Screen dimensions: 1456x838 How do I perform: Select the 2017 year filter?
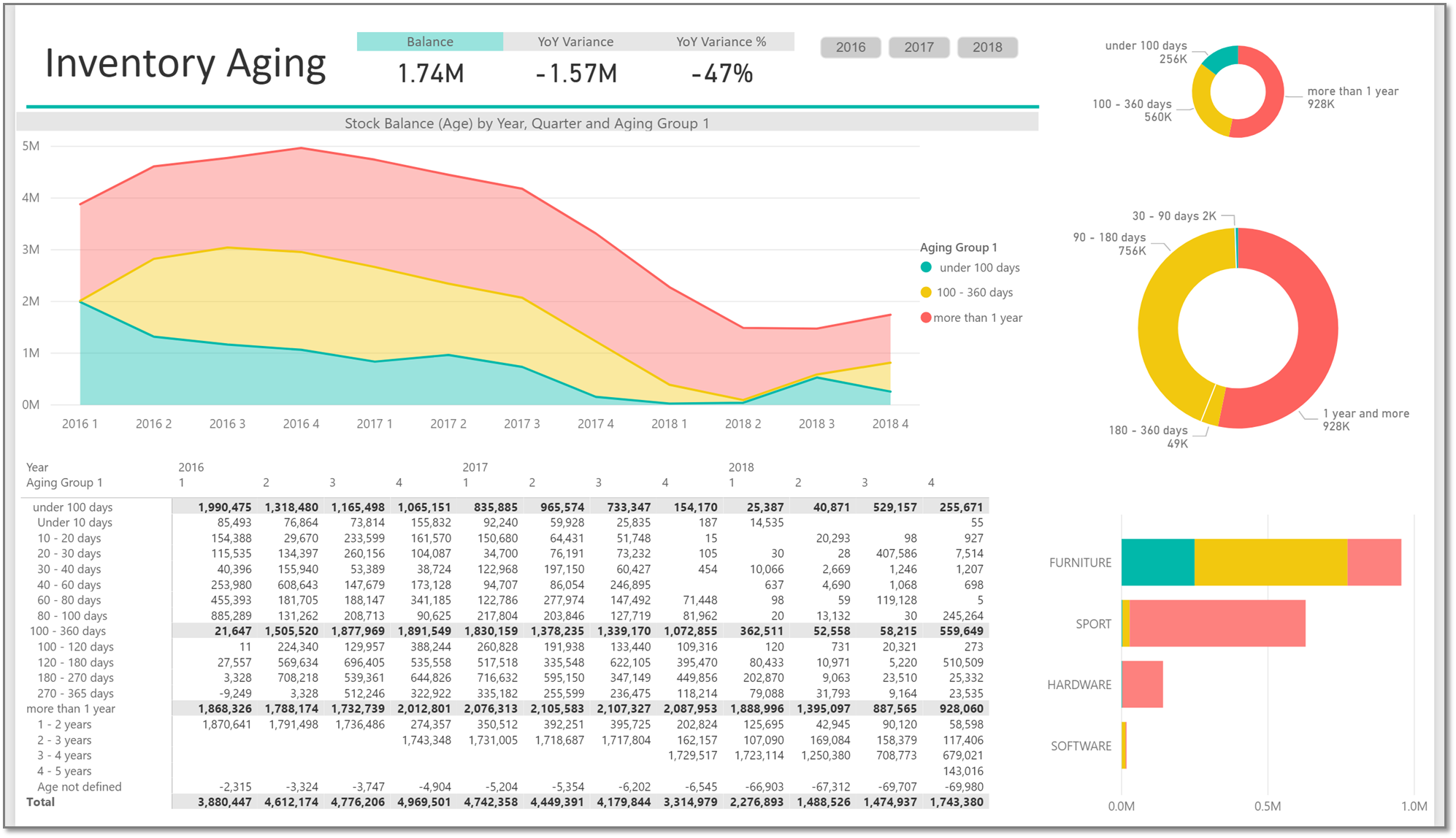tap(919, 47)
